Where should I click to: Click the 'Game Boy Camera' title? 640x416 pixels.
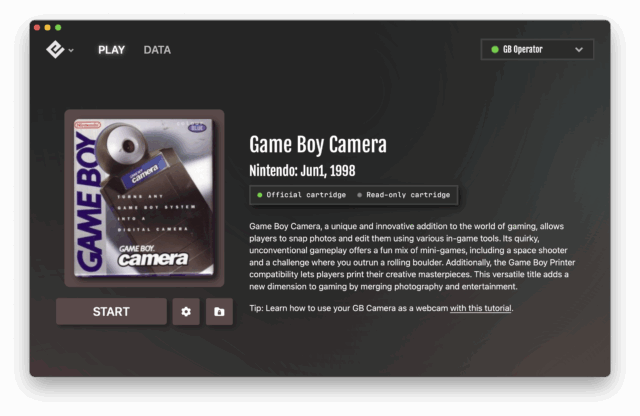tap(318, 145)
